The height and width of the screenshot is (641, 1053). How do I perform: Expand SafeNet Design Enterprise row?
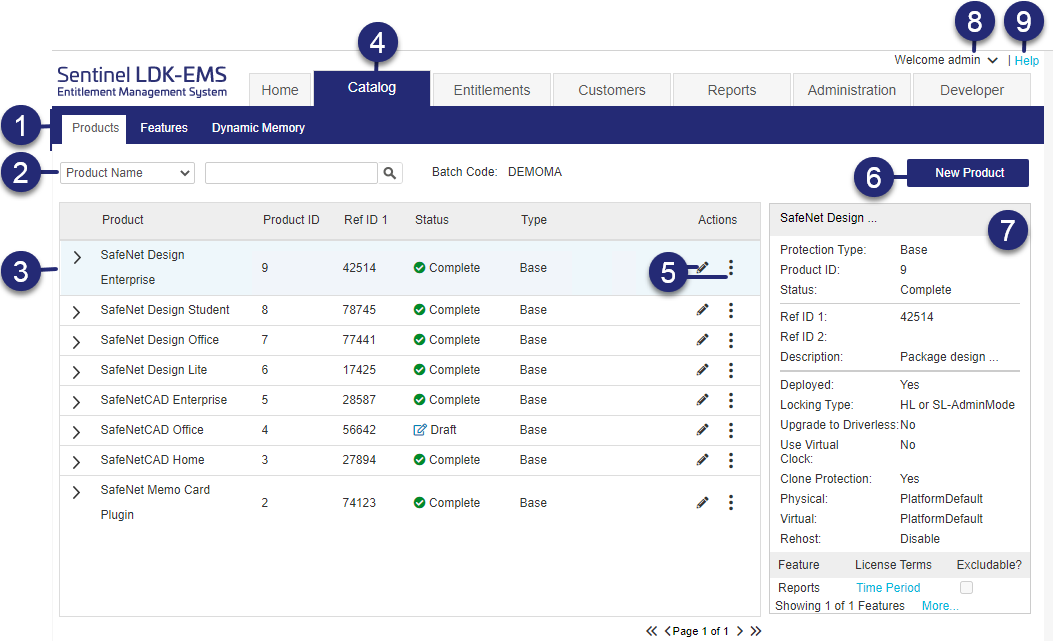pos(77,258)
